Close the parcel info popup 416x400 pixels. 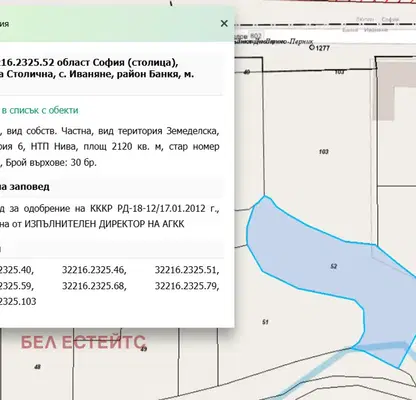224,23
